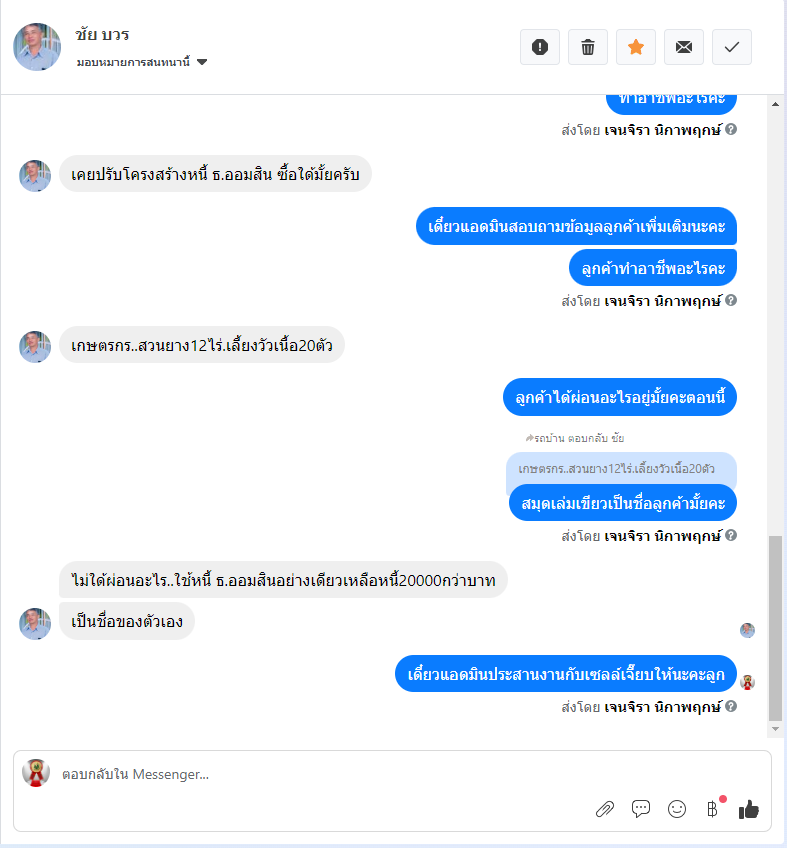Delete conversation using trash can icon
The height and width of the screenshot is (848, 787).
(588, 47)
